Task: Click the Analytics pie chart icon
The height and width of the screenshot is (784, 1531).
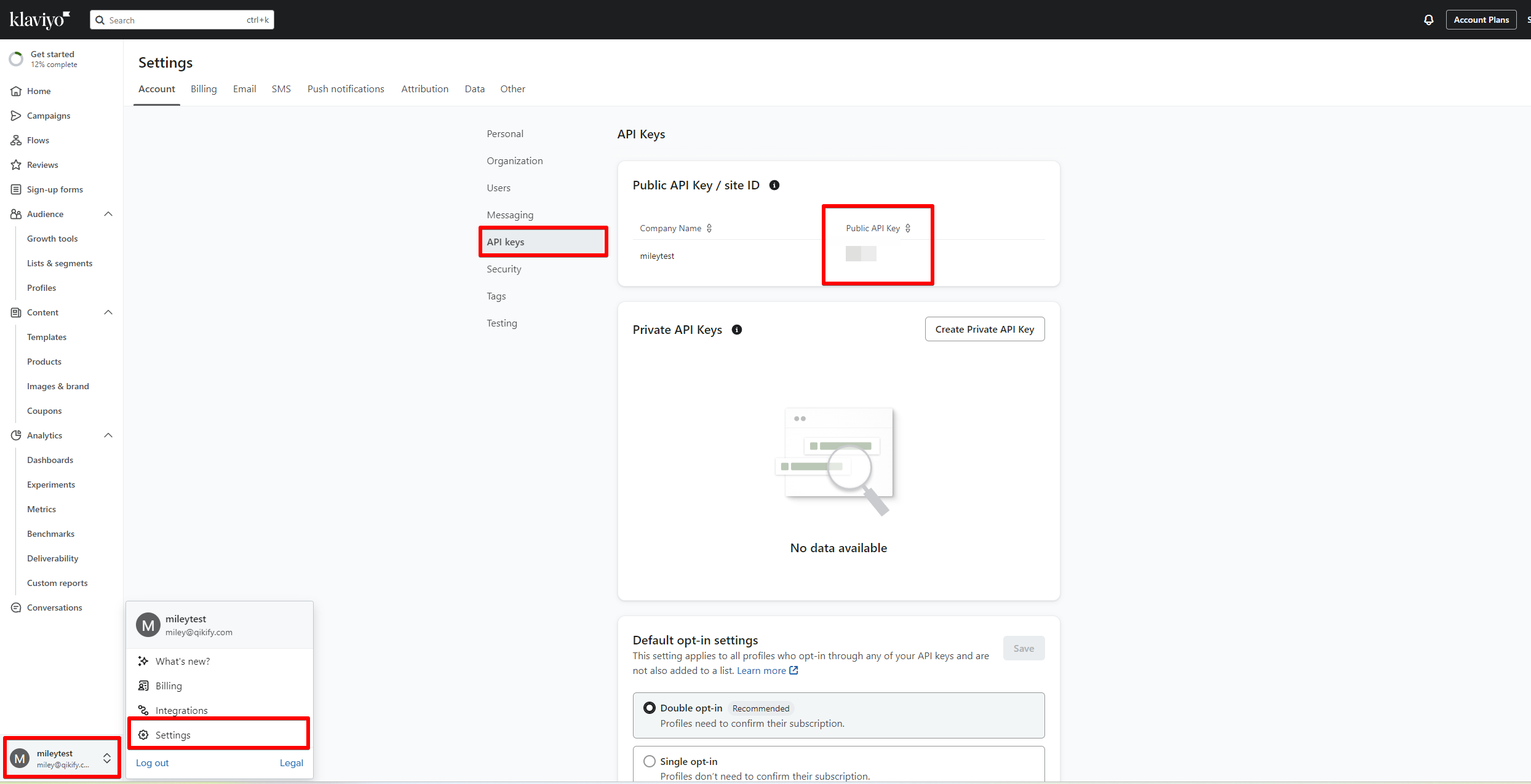Action: pyautogui.click(x=16, y=435)
